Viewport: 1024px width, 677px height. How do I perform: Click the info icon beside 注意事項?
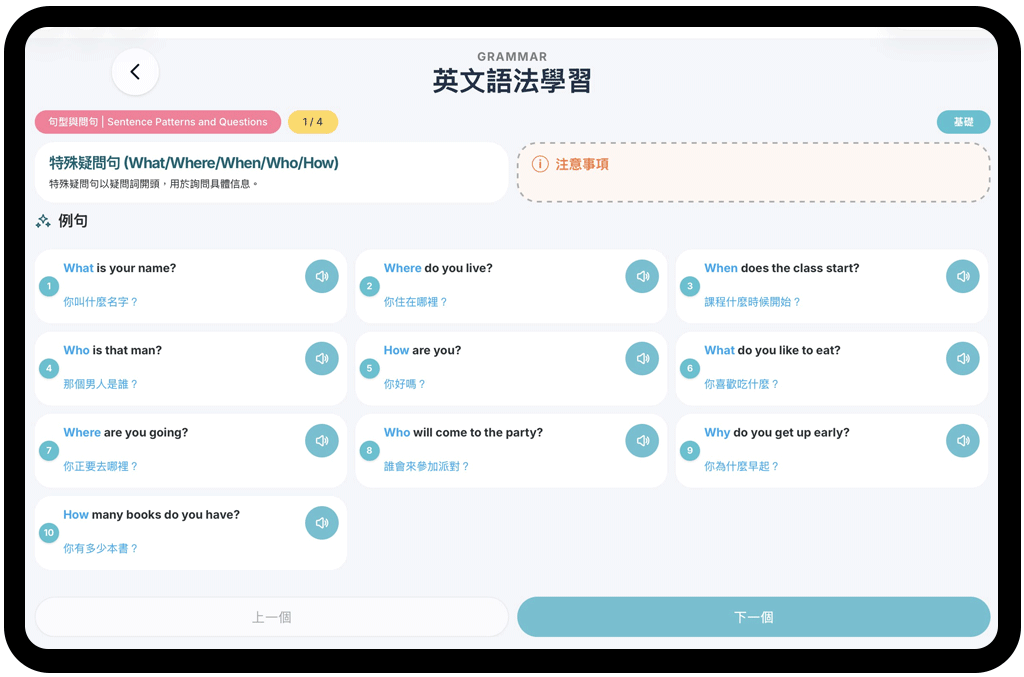(540, 164)
